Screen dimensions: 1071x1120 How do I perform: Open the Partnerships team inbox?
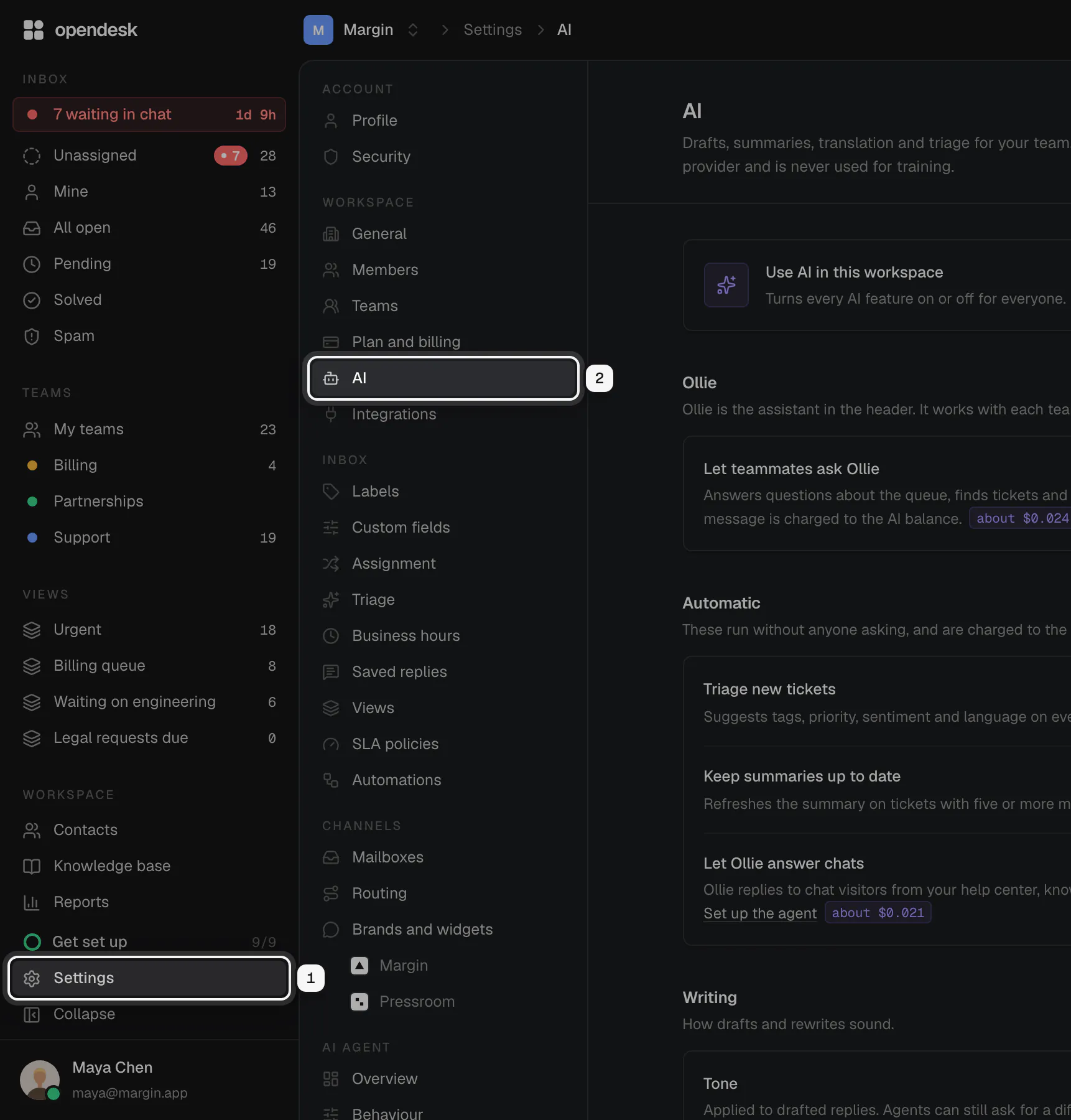click(x=149, y=502)
